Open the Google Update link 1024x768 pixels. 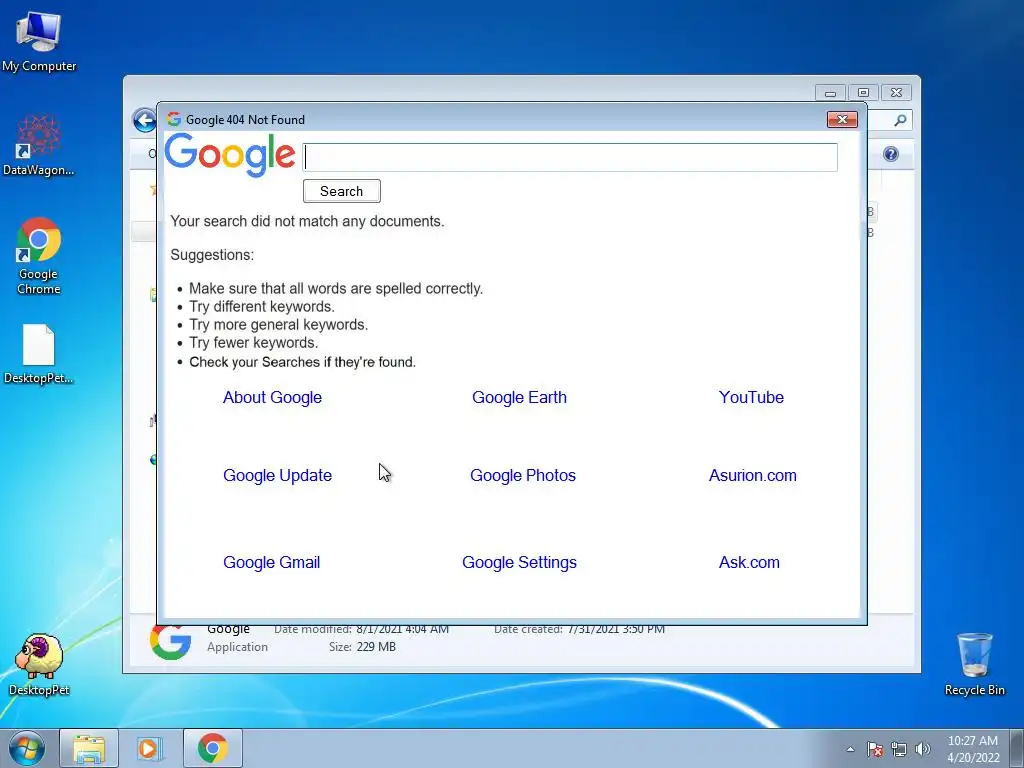click(x=278, y=475)
